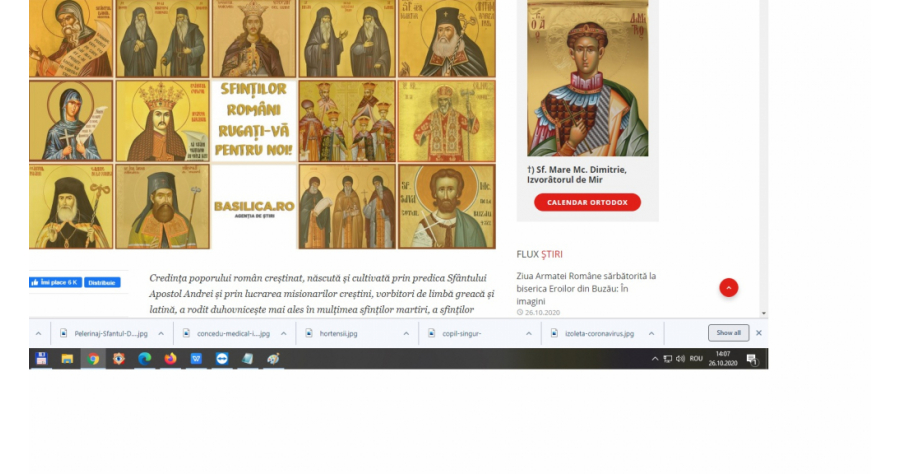This screenshot has width=900, height=474.
Task: Open File Explorer from the taskbar
Action: 67,359
